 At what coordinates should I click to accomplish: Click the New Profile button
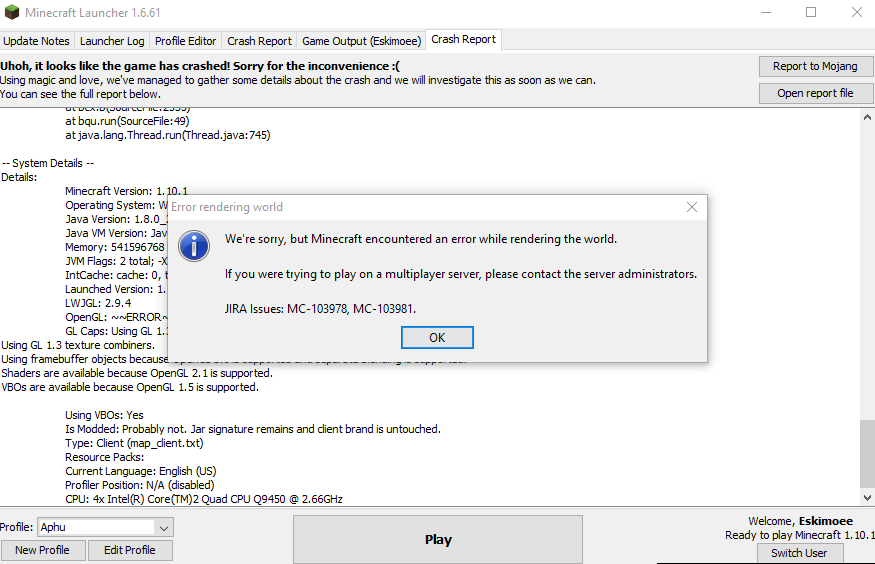(x=42, y=550)
